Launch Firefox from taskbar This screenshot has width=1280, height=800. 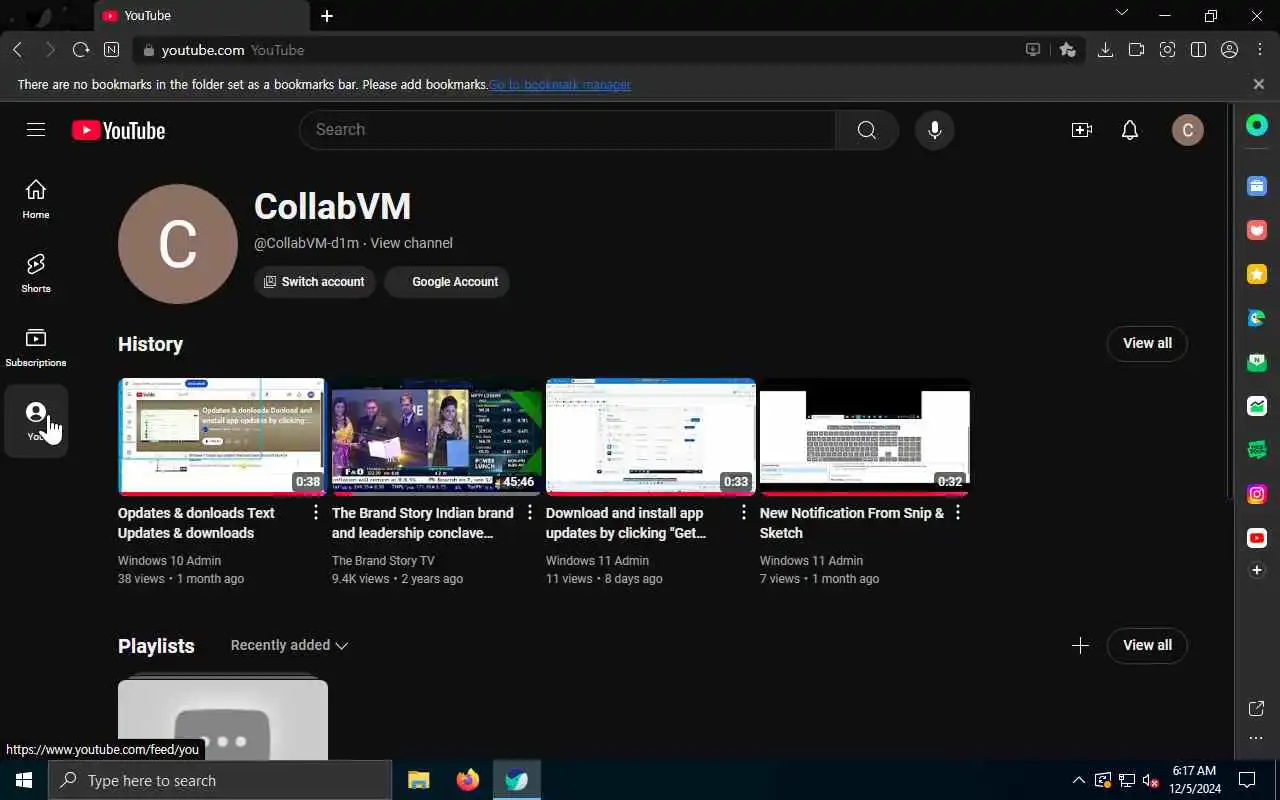click(x=467, y=780)
